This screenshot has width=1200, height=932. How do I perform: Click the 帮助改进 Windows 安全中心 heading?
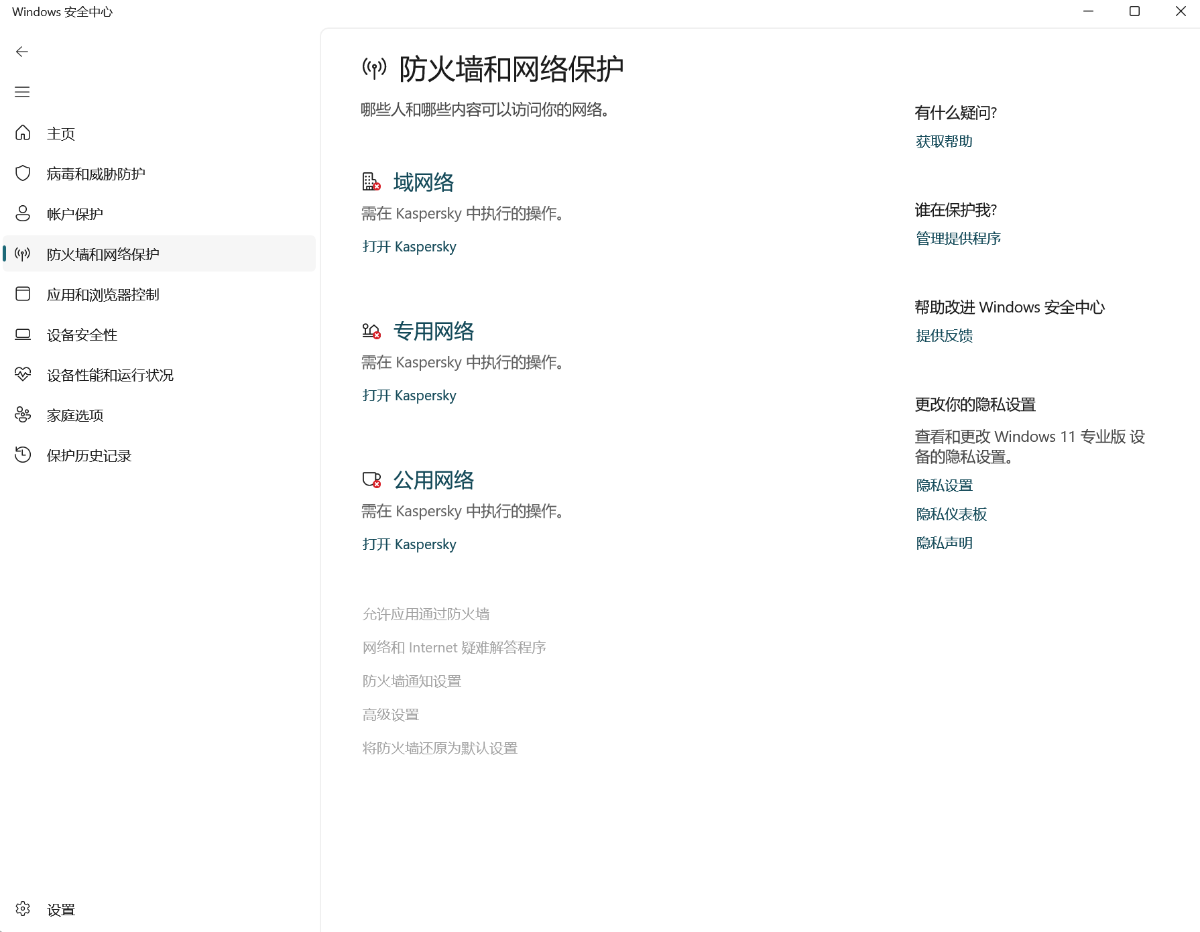click(1010, 307)
